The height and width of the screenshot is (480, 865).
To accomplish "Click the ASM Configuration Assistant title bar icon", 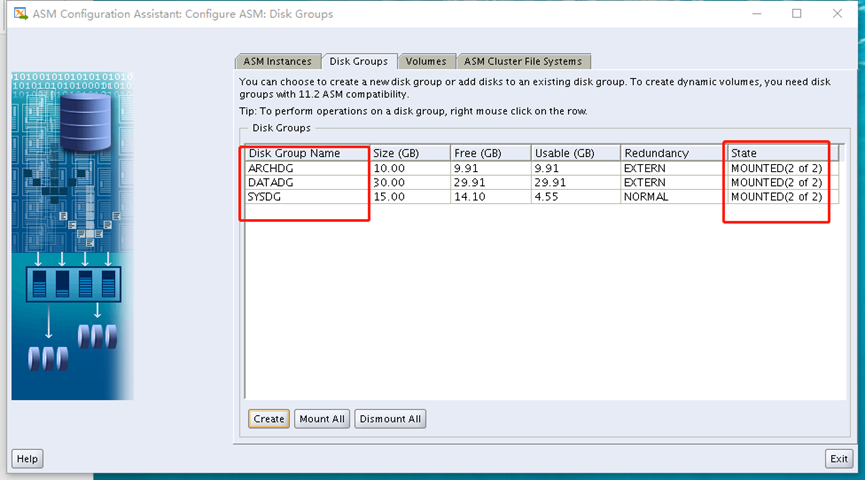I will (x=20, y=14).
